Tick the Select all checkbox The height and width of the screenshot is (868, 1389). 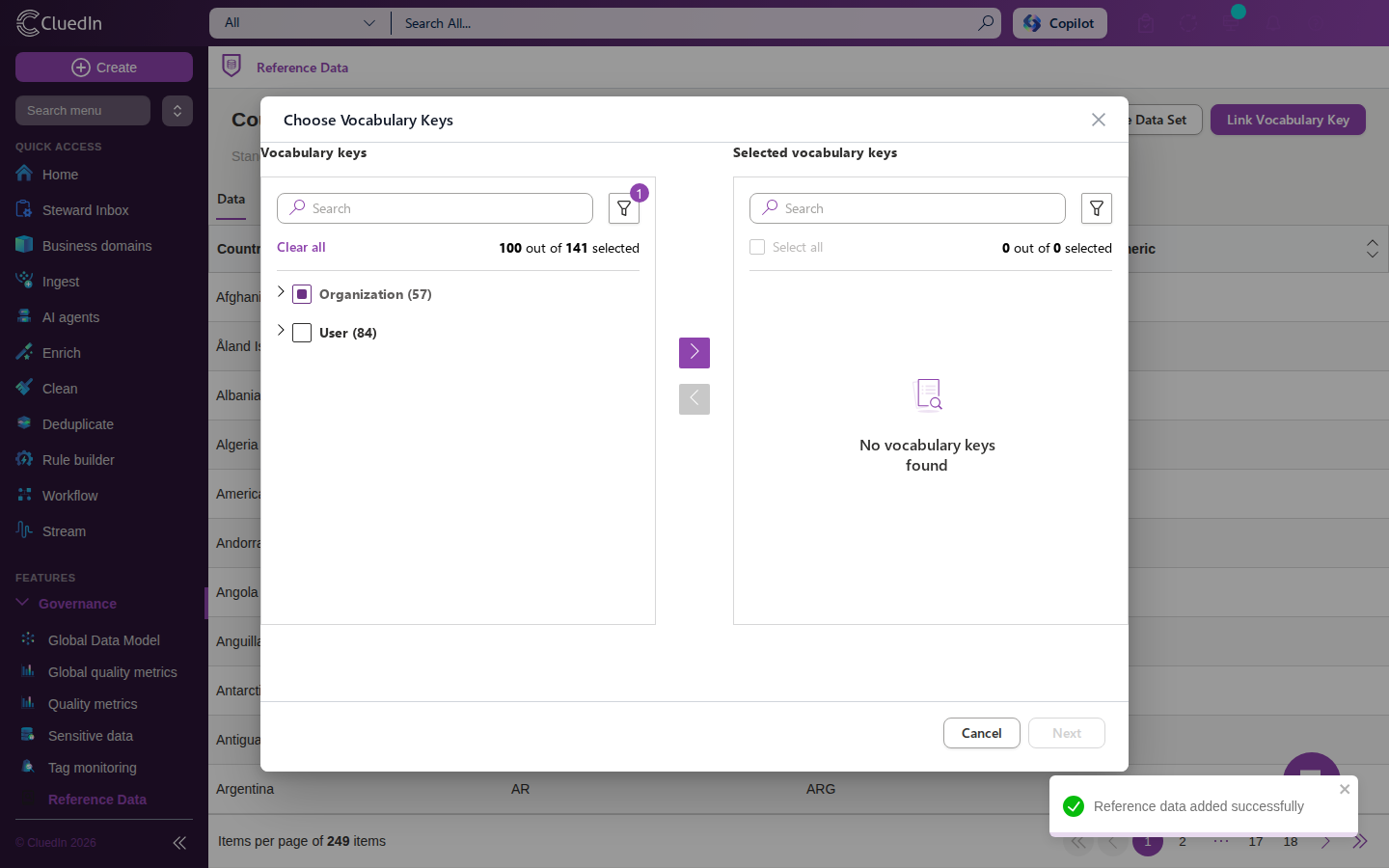[x=757, y=247]
